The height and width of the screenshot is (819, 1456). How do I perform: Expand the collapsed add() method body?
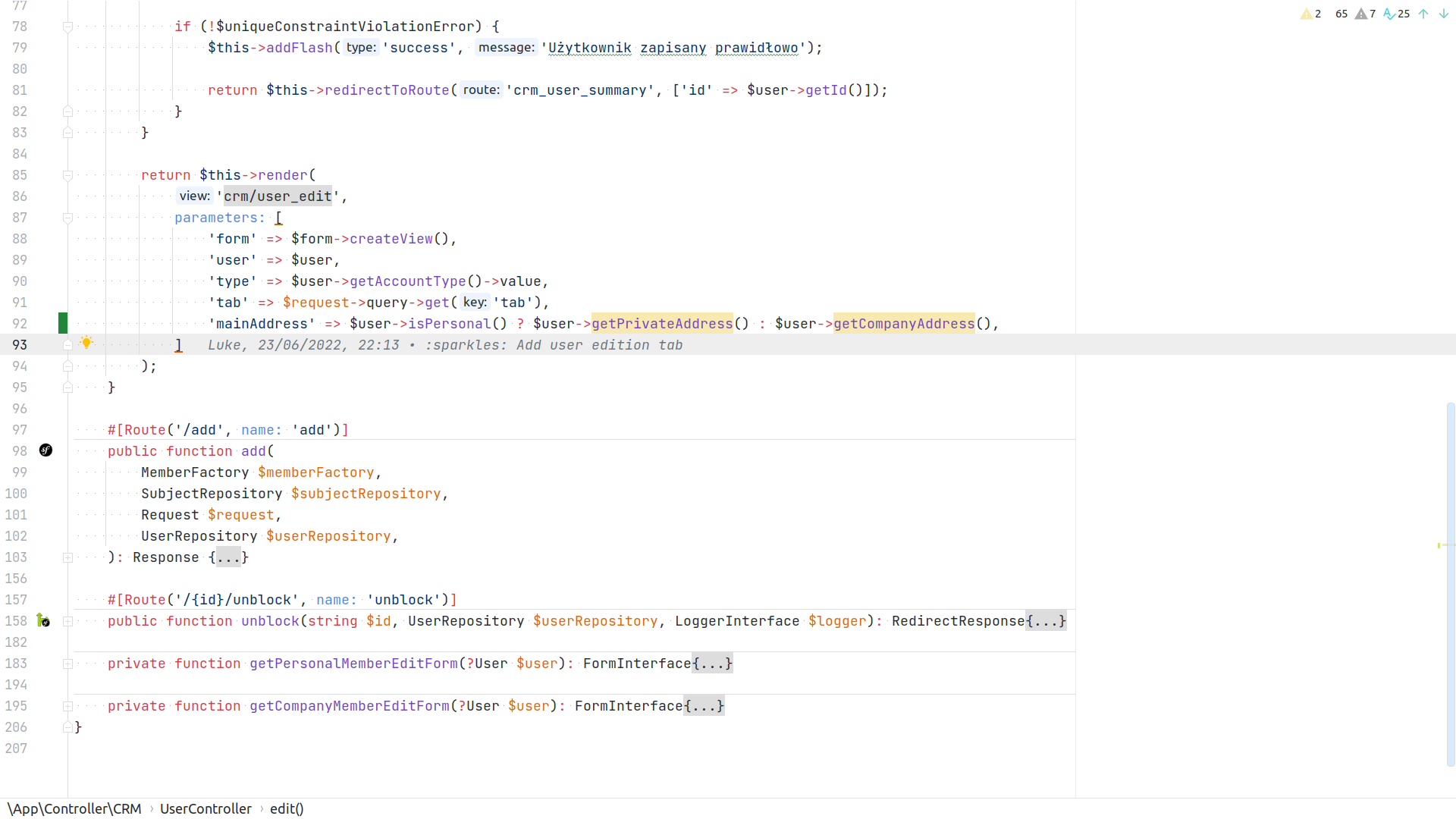[x=228, y=557]
